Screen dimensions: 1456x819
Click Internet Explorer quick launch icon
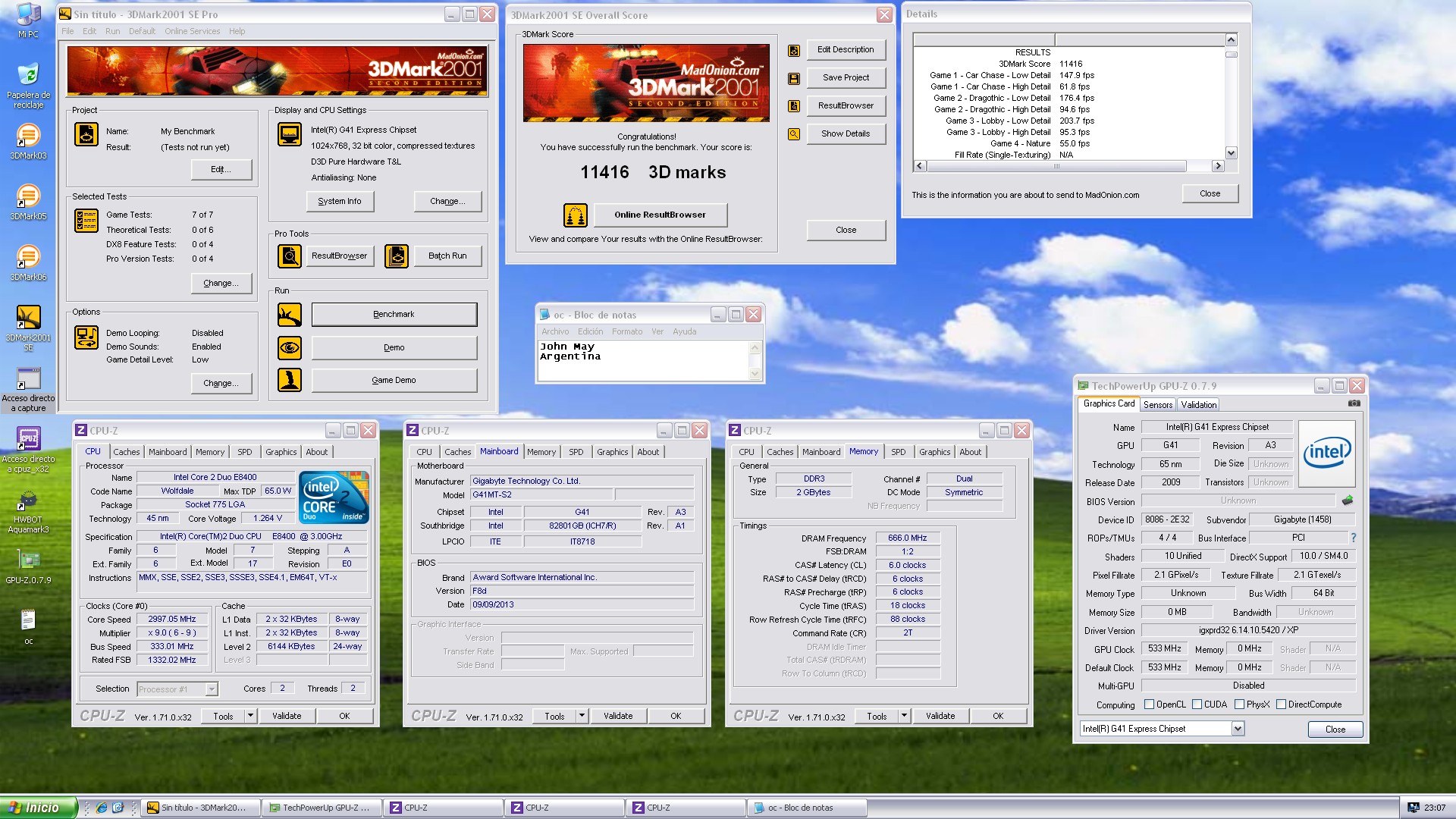(x=101, y=808)
